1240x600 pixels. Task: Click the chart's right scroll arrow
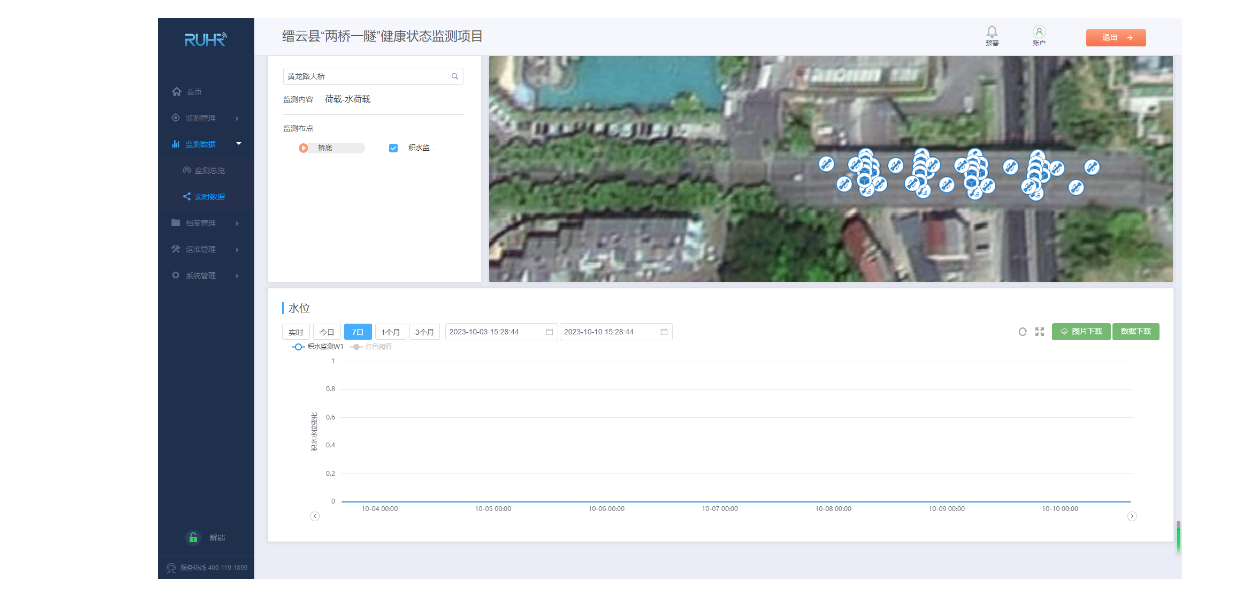coord(1132,516)
